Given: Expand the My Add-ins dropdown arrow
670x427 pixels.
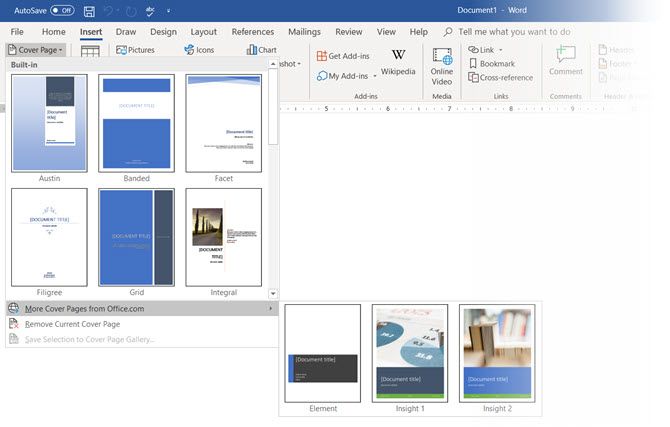Looking at the screenshot, I should [x=375, y=77].
